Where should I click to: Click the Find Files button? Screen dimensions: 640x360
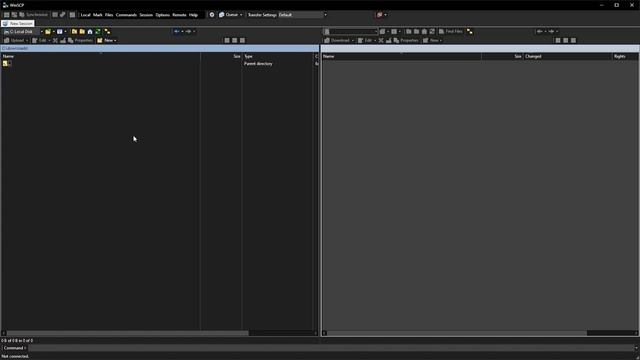(x=451, y=31)
